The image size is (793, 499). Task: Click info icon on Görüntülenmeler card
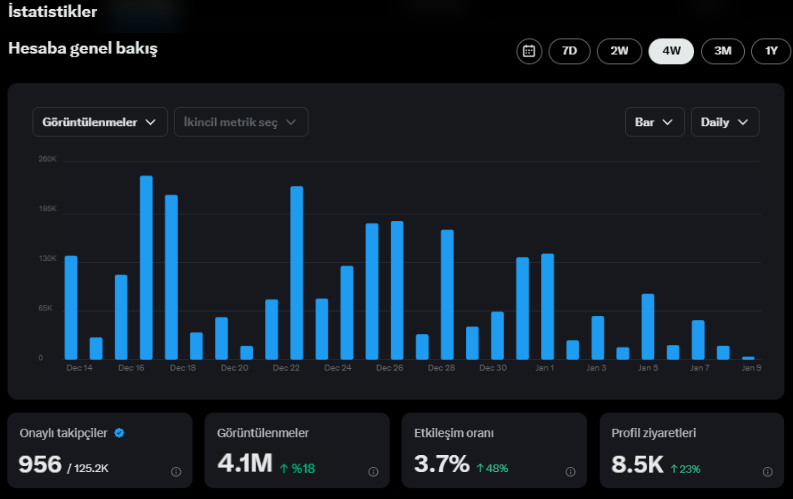(x=373, y=472)
